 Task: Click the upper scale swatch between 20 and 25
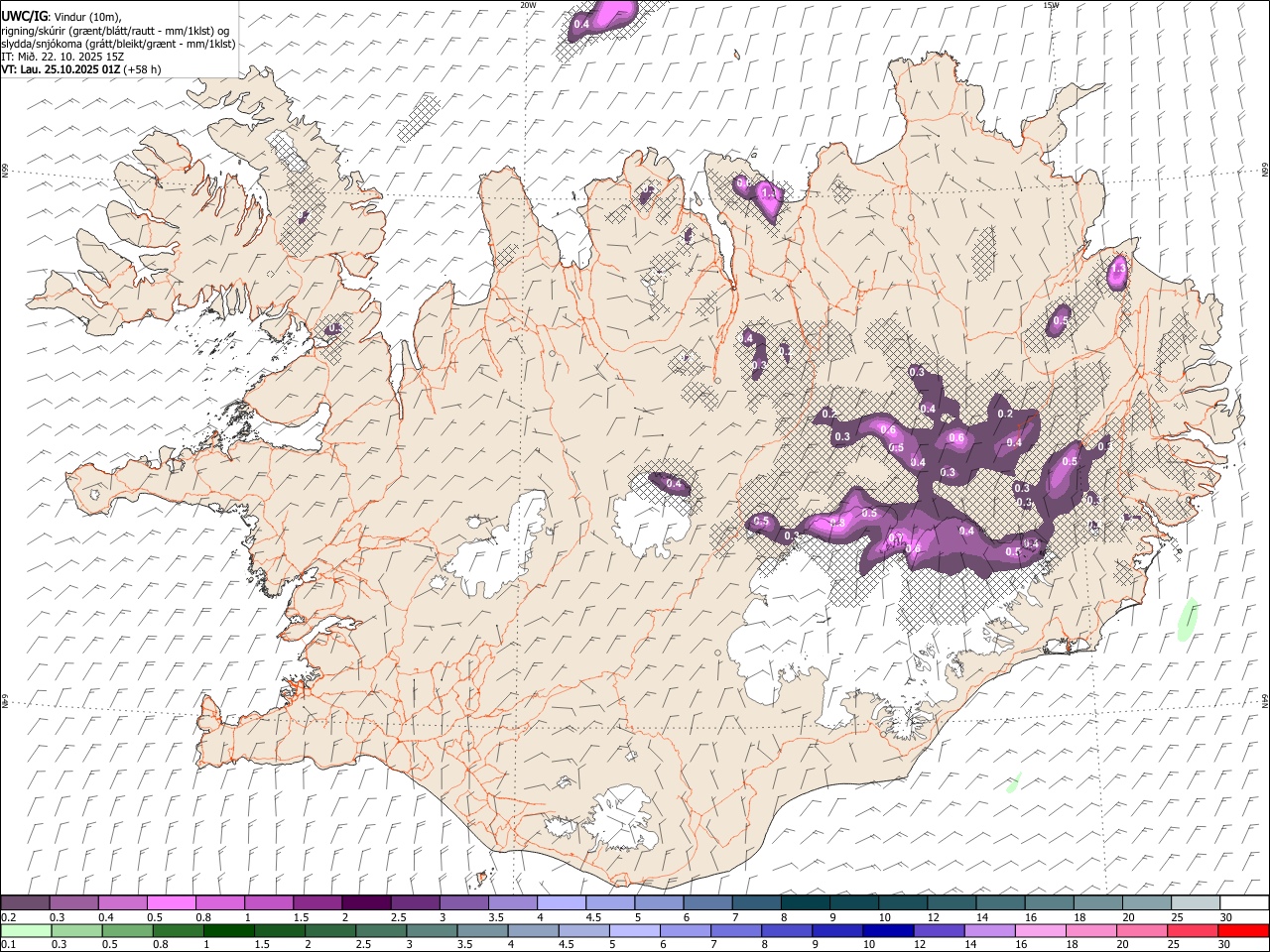click(1147, 902)
